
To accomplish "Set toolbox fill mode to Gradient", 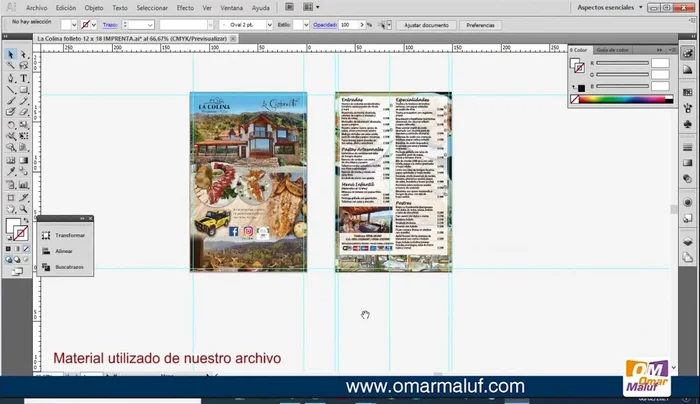I will pos(17,249).
